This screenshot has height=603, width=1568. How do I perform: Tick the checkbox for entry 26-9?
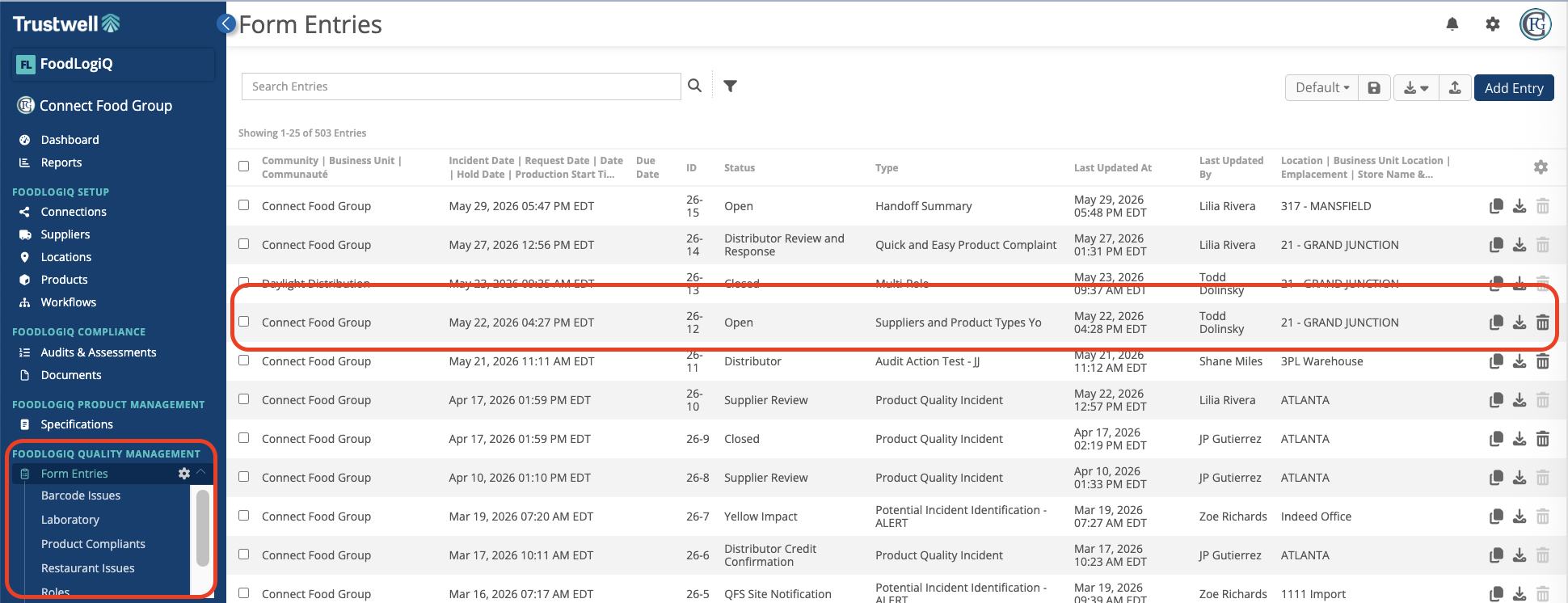tap(243, 438)
